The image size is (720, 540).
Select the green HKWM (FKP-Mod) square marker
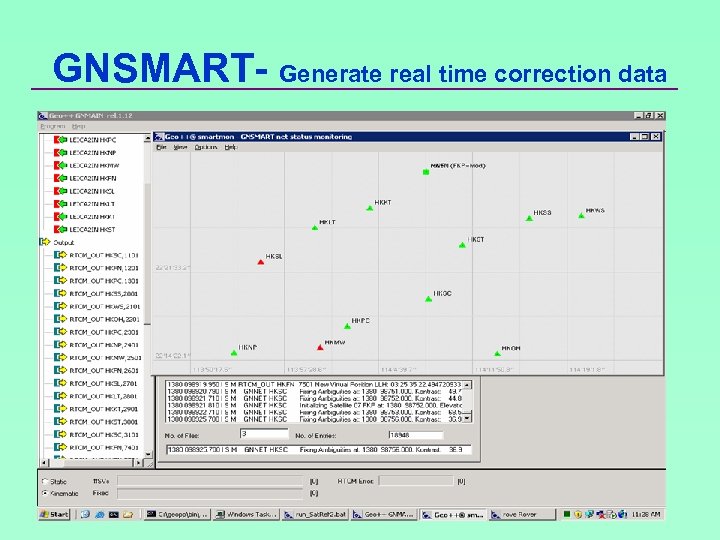click(426, 172)
